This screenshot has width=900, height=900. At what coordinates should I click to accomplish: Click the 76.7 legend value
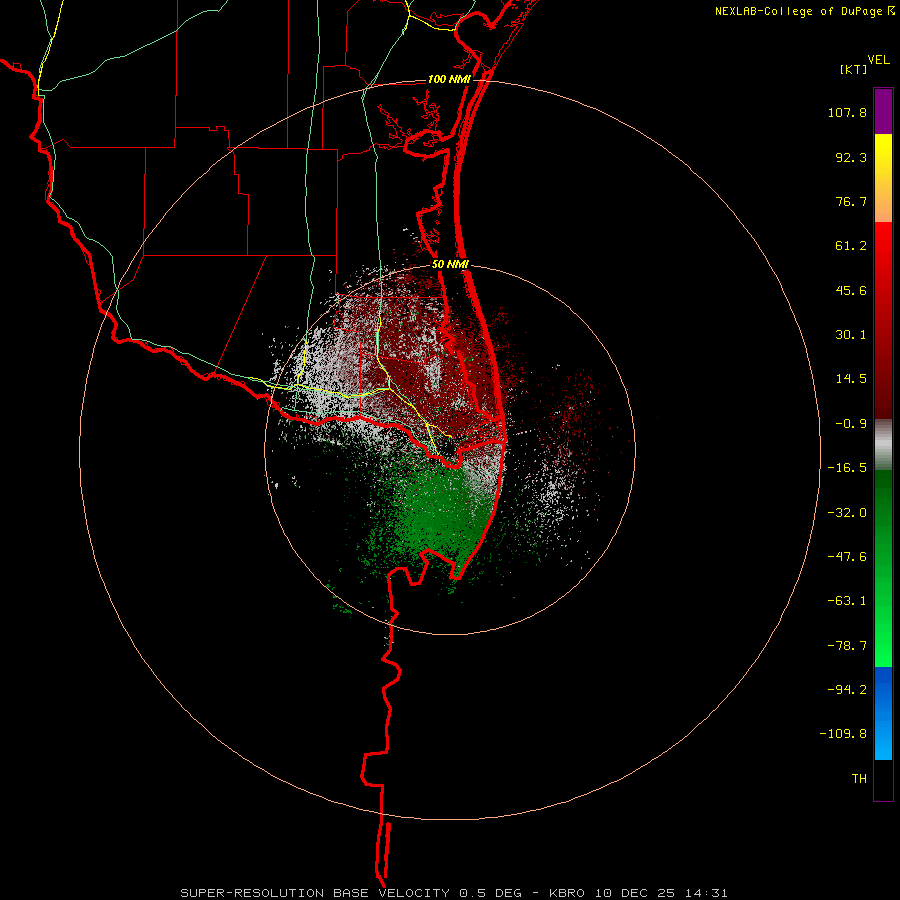tap(851, 201)
